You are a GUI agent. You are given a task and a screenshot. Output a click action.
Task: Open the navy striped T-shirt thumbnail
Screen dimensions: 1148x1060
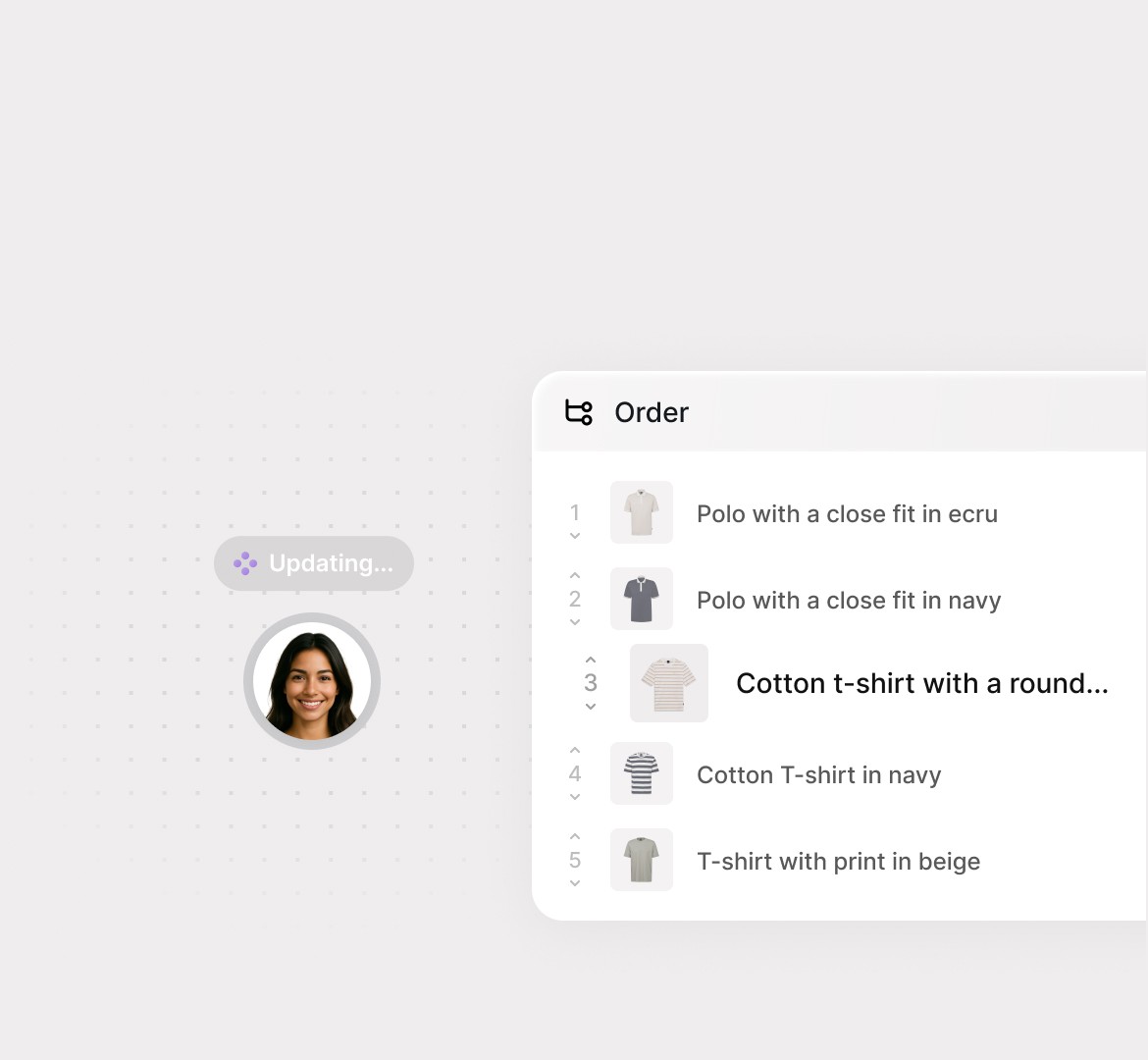coord(642,773)
